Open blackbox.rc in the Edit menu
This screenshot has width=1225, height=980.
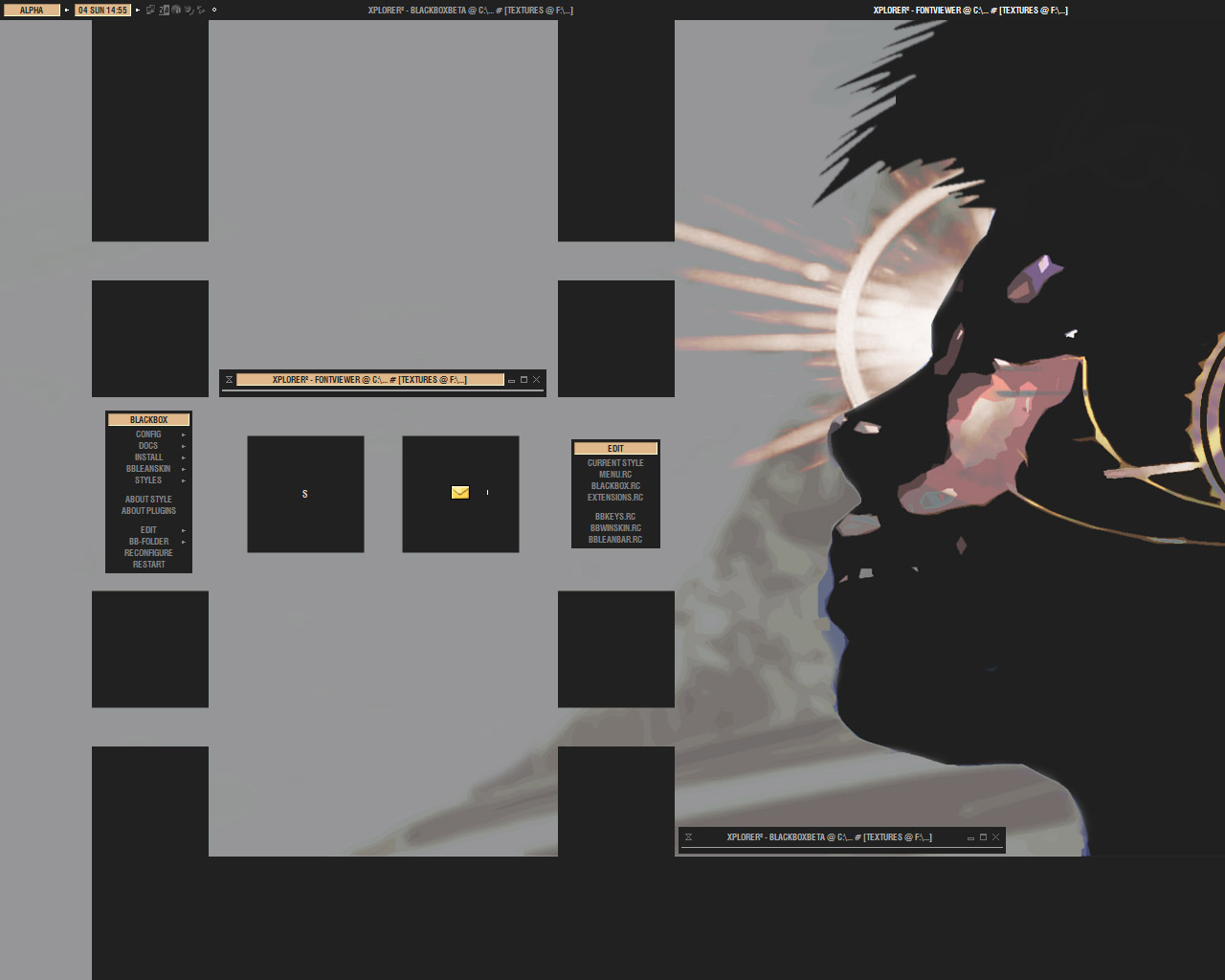[x=615, y=486]
